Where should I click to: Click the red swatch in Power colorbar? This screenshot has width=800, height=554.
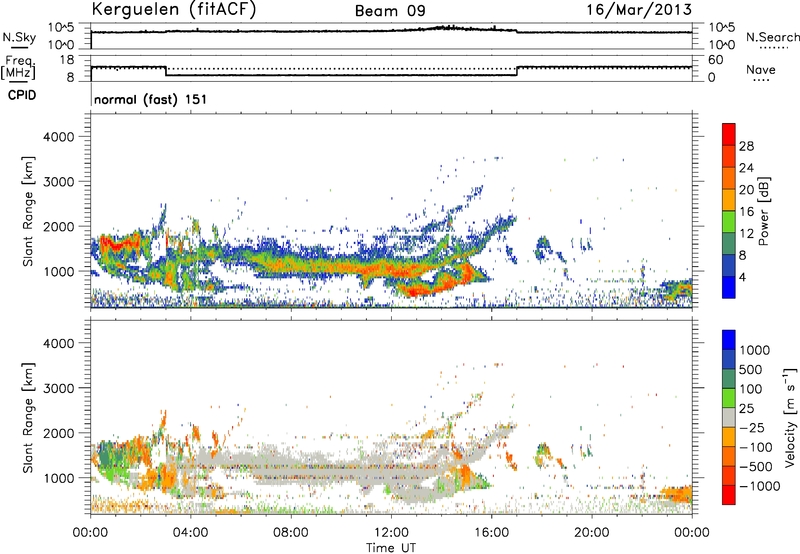click(729, 134)
